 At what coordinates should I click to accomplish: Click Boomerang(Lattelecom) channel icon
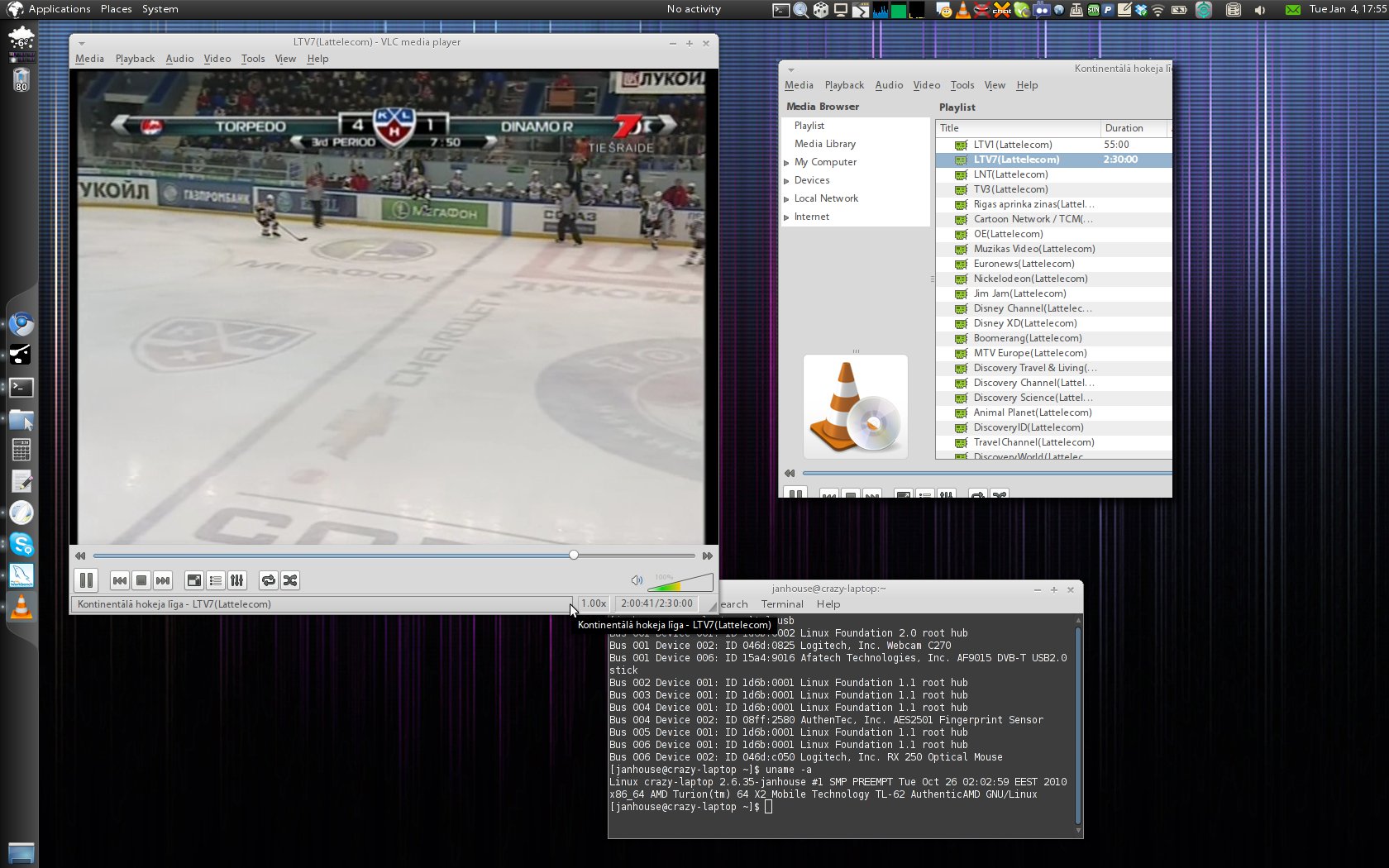tap(961, 338)
